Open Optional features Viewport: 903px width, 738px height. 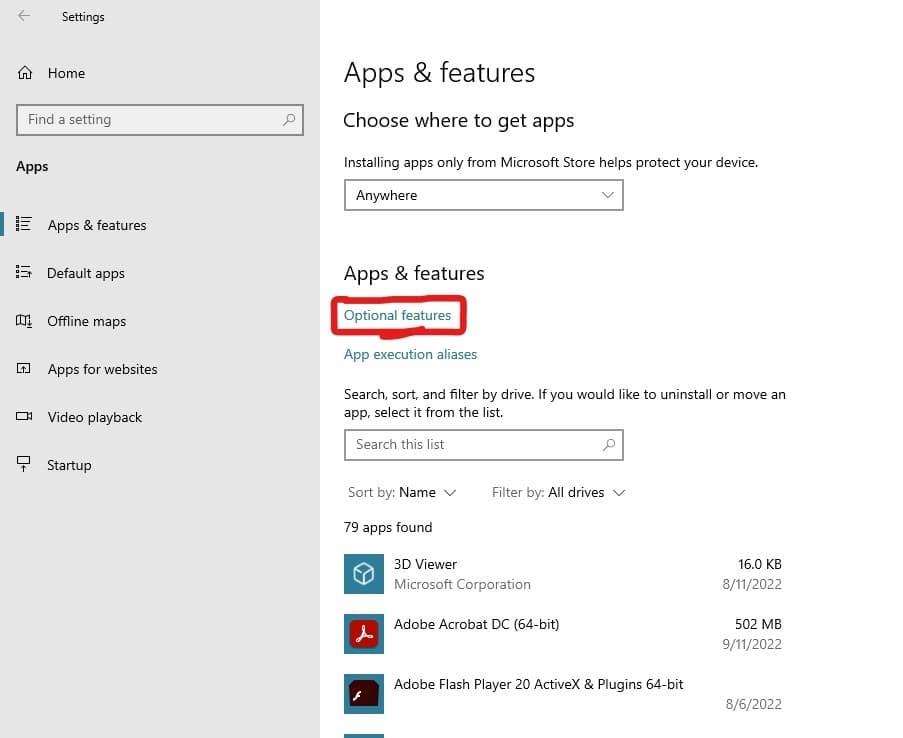click(x=397, y=314)
